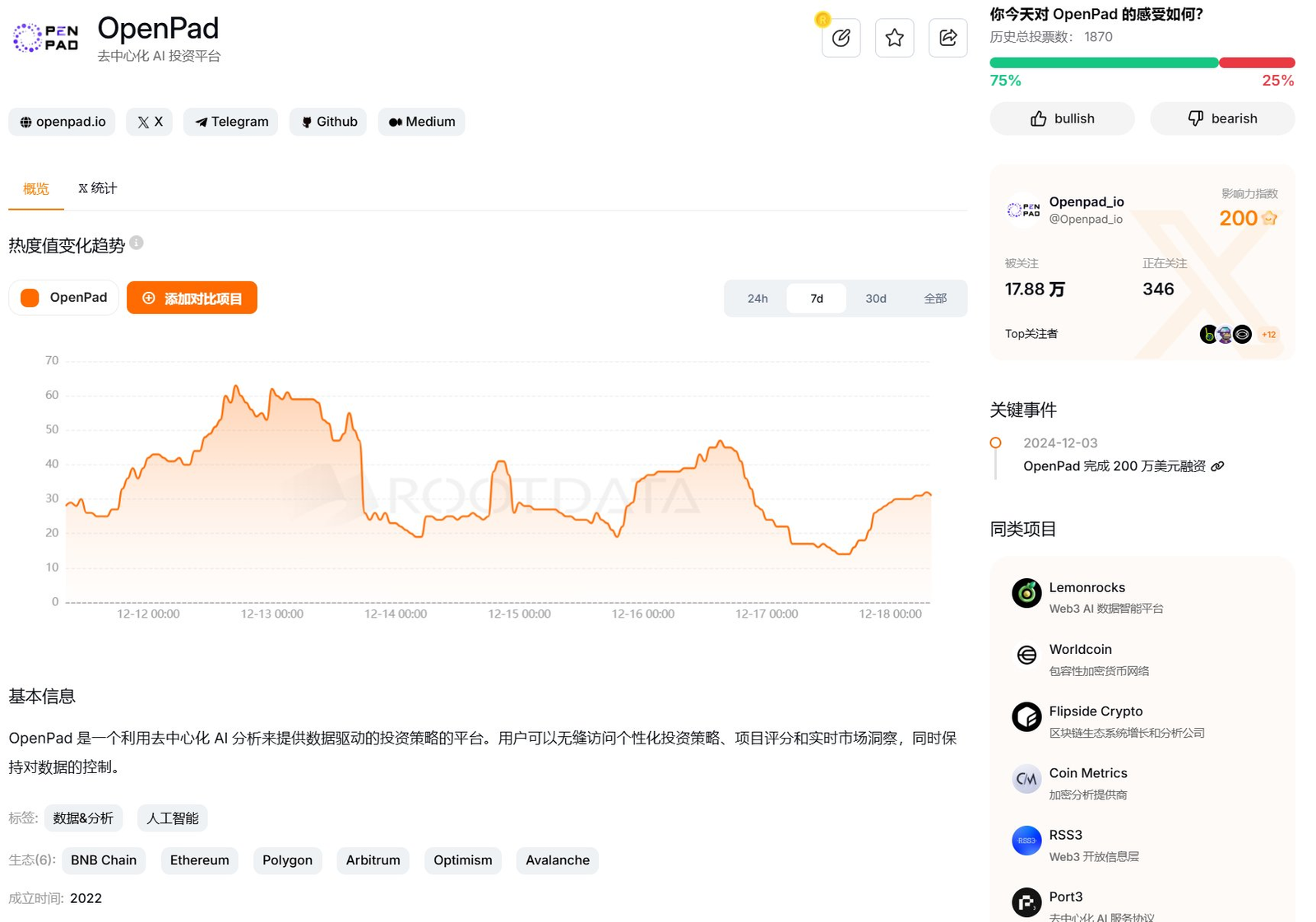Image resolution: width=1316 pixels, height=922 pixels.
Task: Click the Coin Metrics project name
Action: pos(1088,773)
